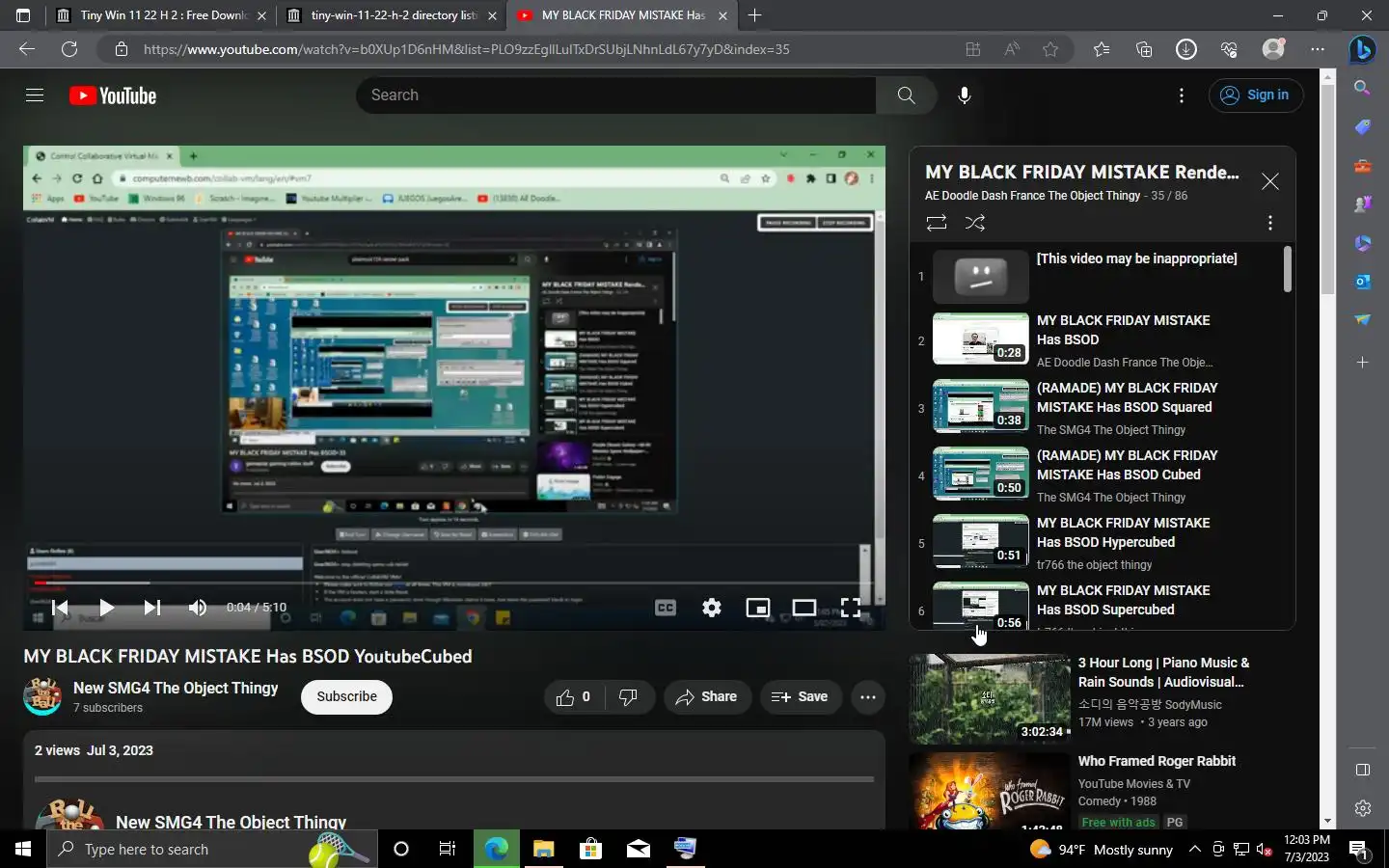
Task: Open Edge Settings and more menu
Action: pos(1318,49)
